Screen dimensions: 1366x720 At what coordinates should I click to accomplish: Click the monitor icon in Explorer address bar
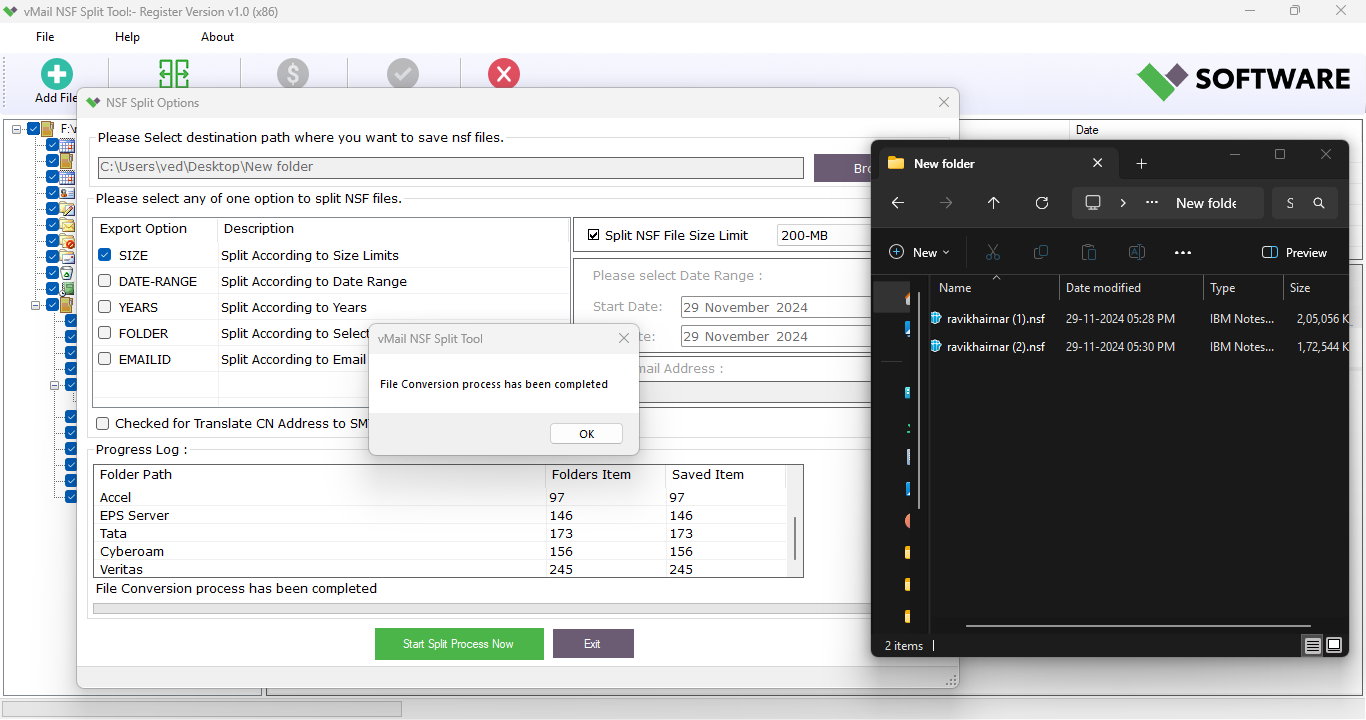(1093, 203)
